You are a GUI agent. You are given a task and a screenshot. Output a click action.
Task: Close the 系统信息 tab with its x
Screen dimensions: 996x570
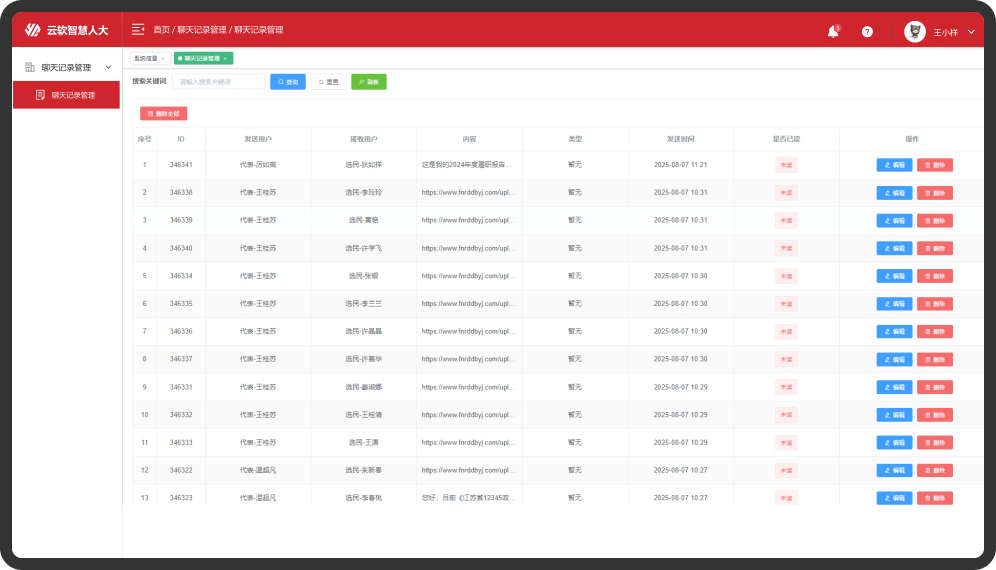point(163,59)
